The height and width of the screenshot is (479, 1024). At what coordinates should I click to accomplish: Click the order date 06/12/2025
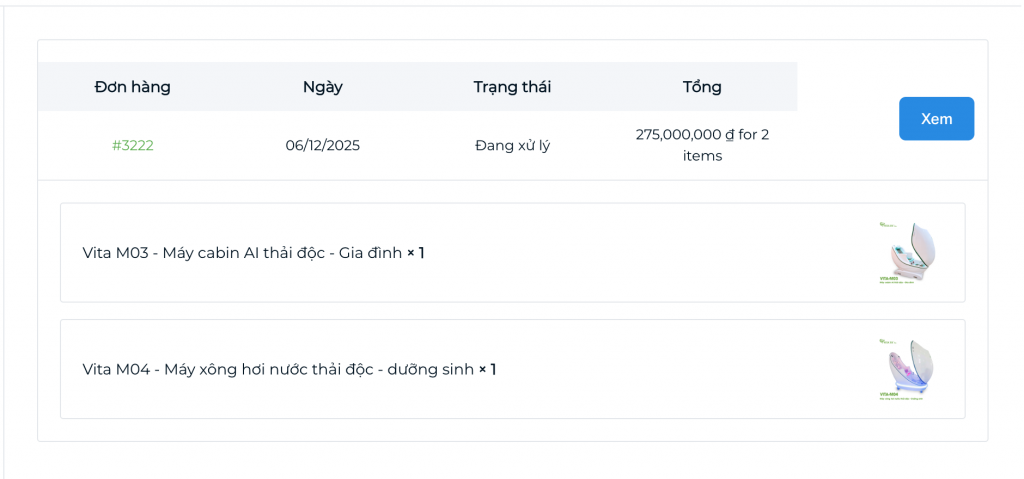point(322,145)
